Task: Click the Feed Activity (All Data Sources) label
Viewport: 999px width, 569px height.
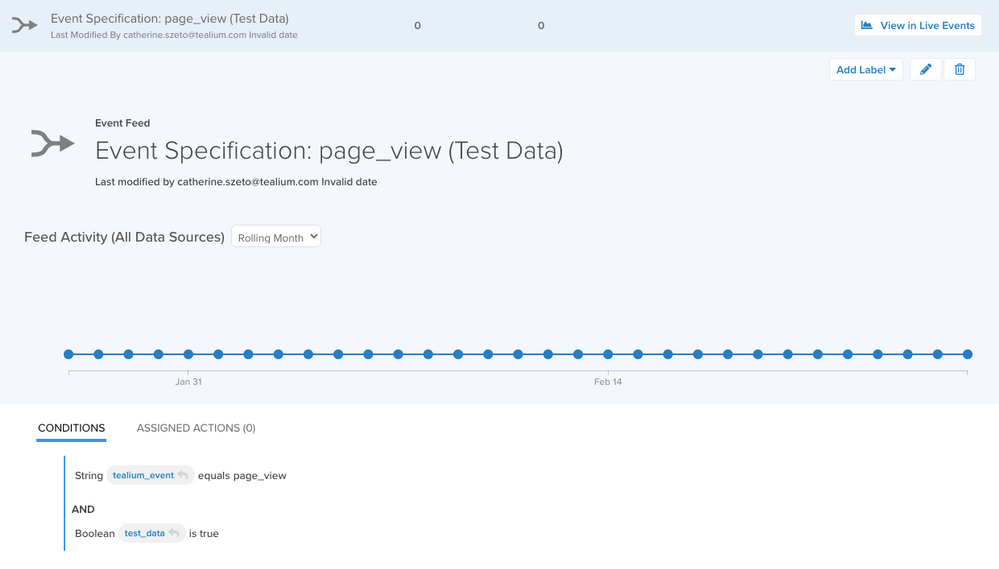Action: click(124, 237)
